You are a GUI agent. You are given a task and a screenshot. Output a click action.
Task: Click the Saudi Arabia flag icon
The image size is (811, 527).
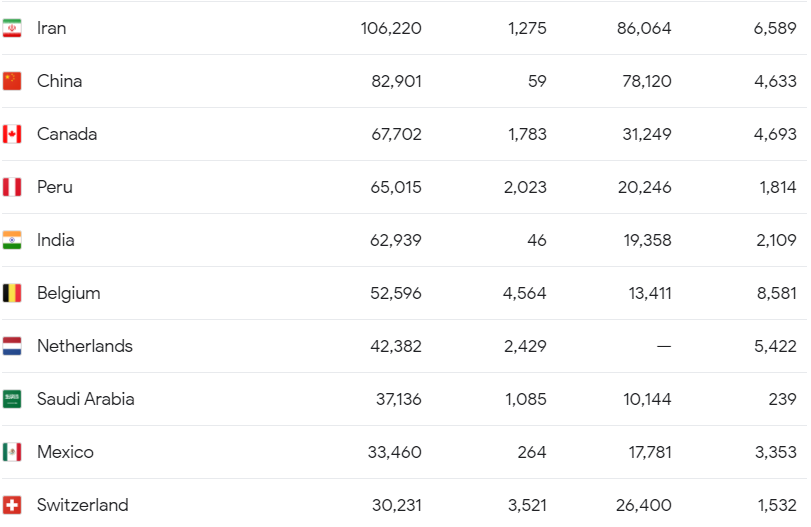[x=12, y=399]
